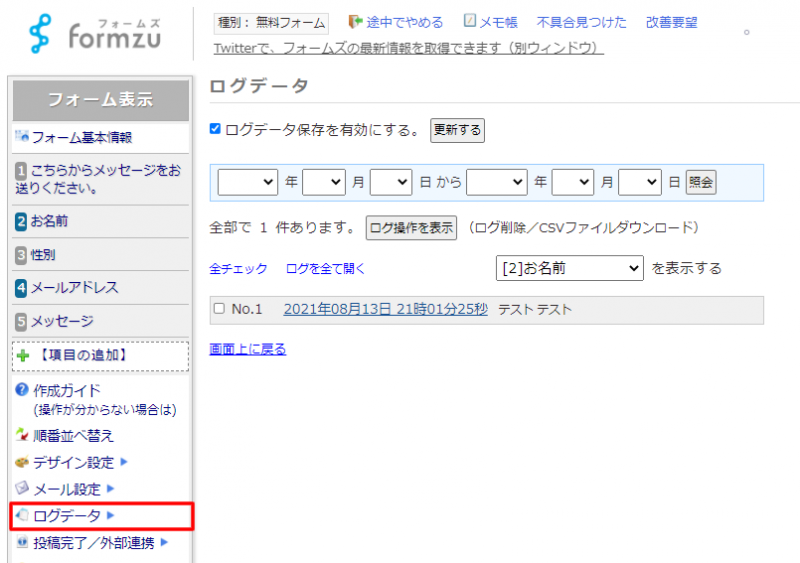Click 全チェック to select all logs

[238, 268]
